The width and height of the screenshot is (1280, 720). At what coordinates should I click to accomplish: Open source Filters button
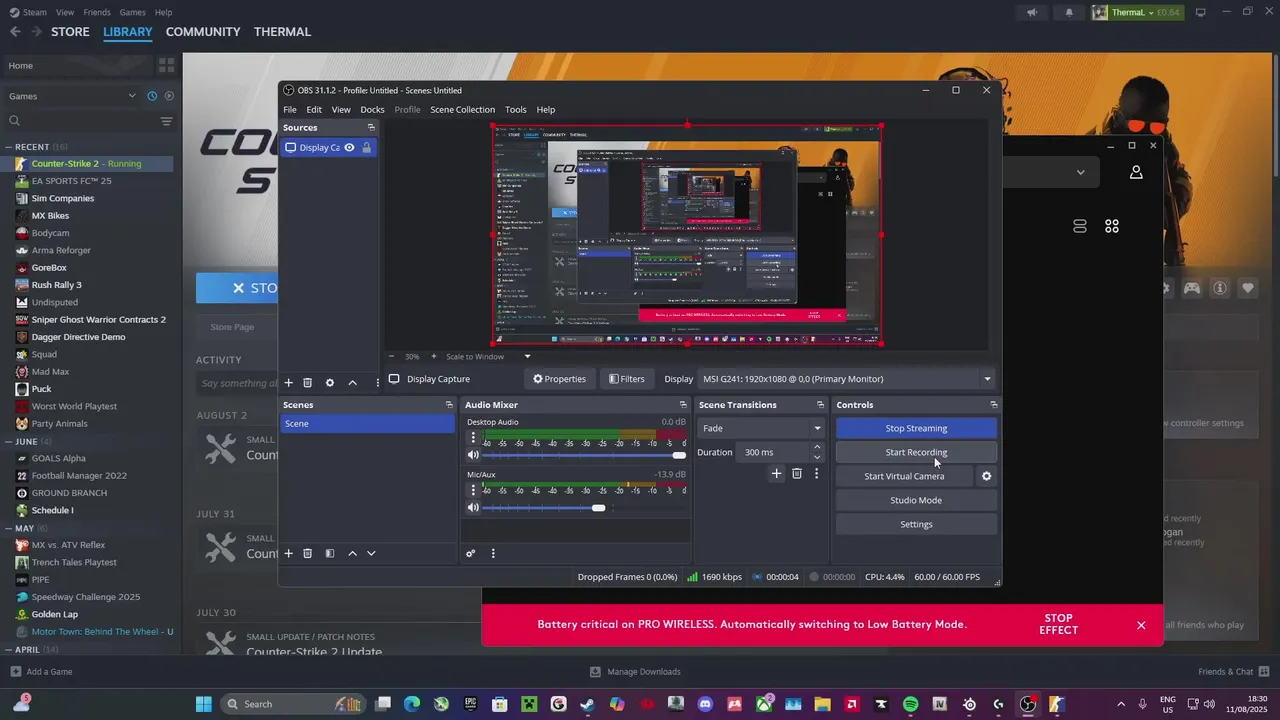click(627, 379)
